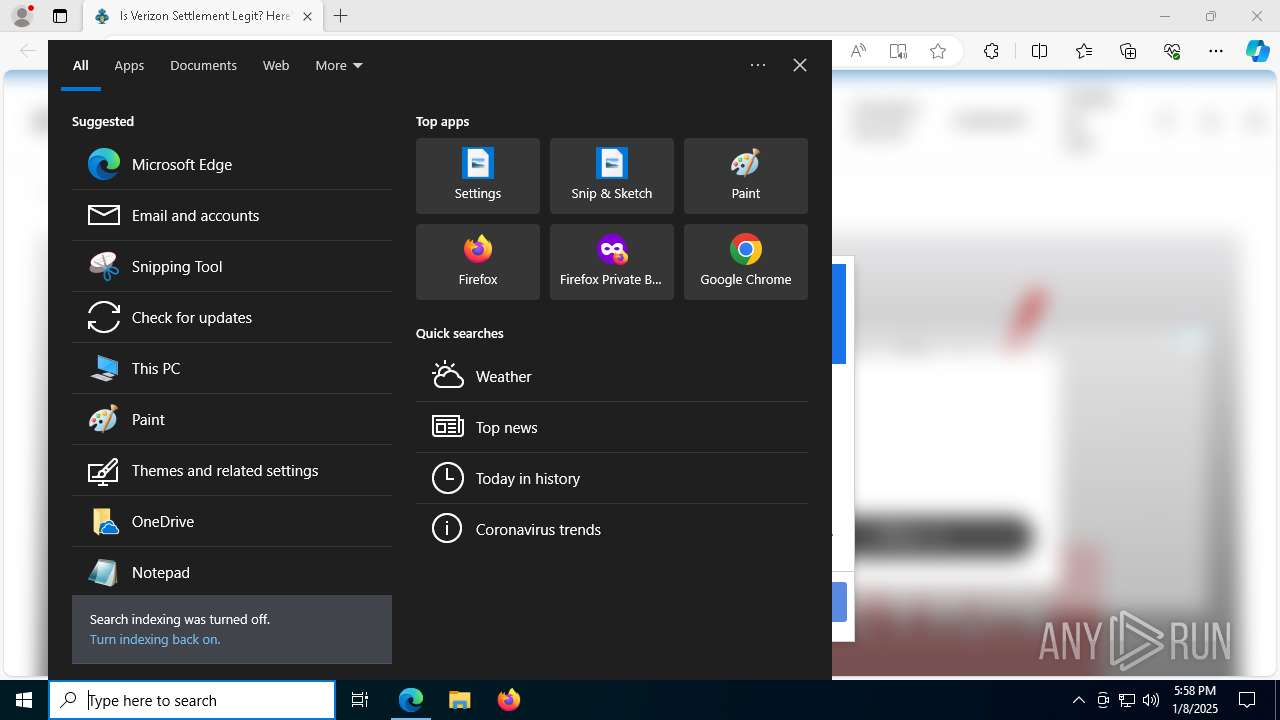Open Themes and related settings

pyautogui.click(x=232, y=470)
